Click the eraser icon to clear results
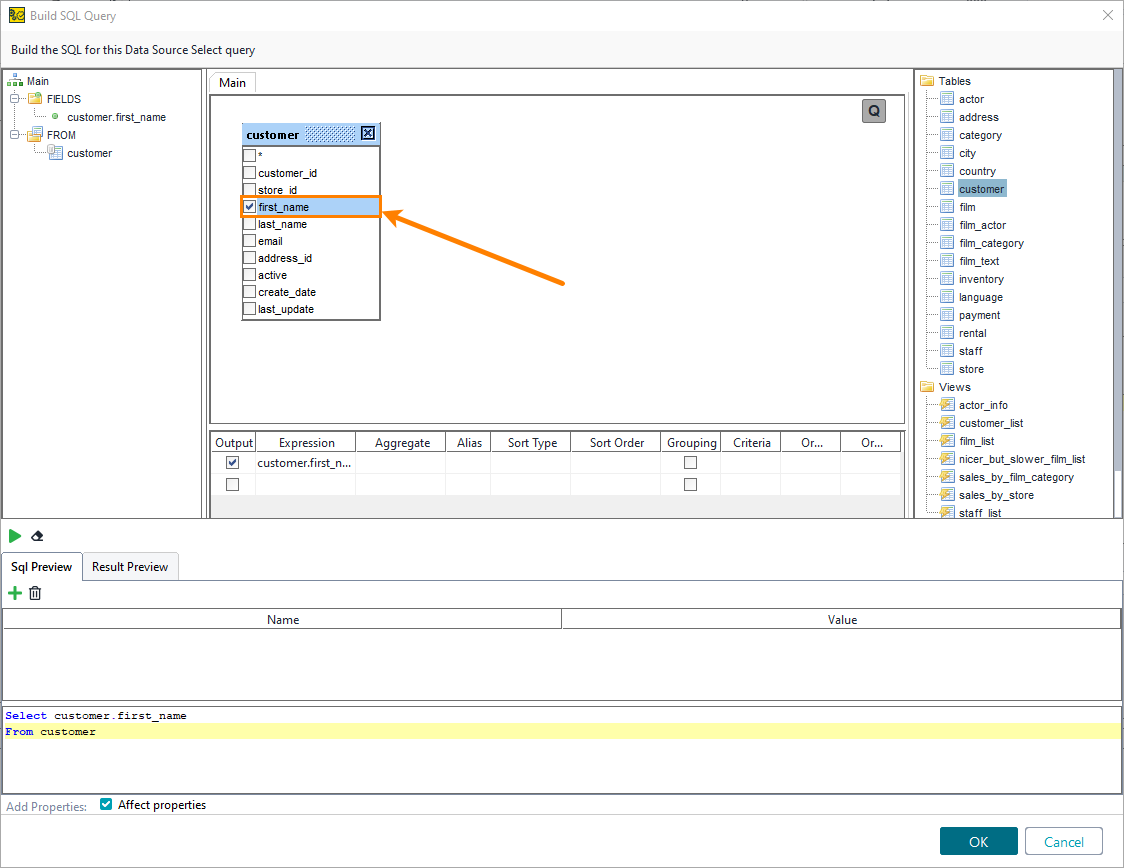Screen dimensions: 1124x868 [x=36, y=536]
